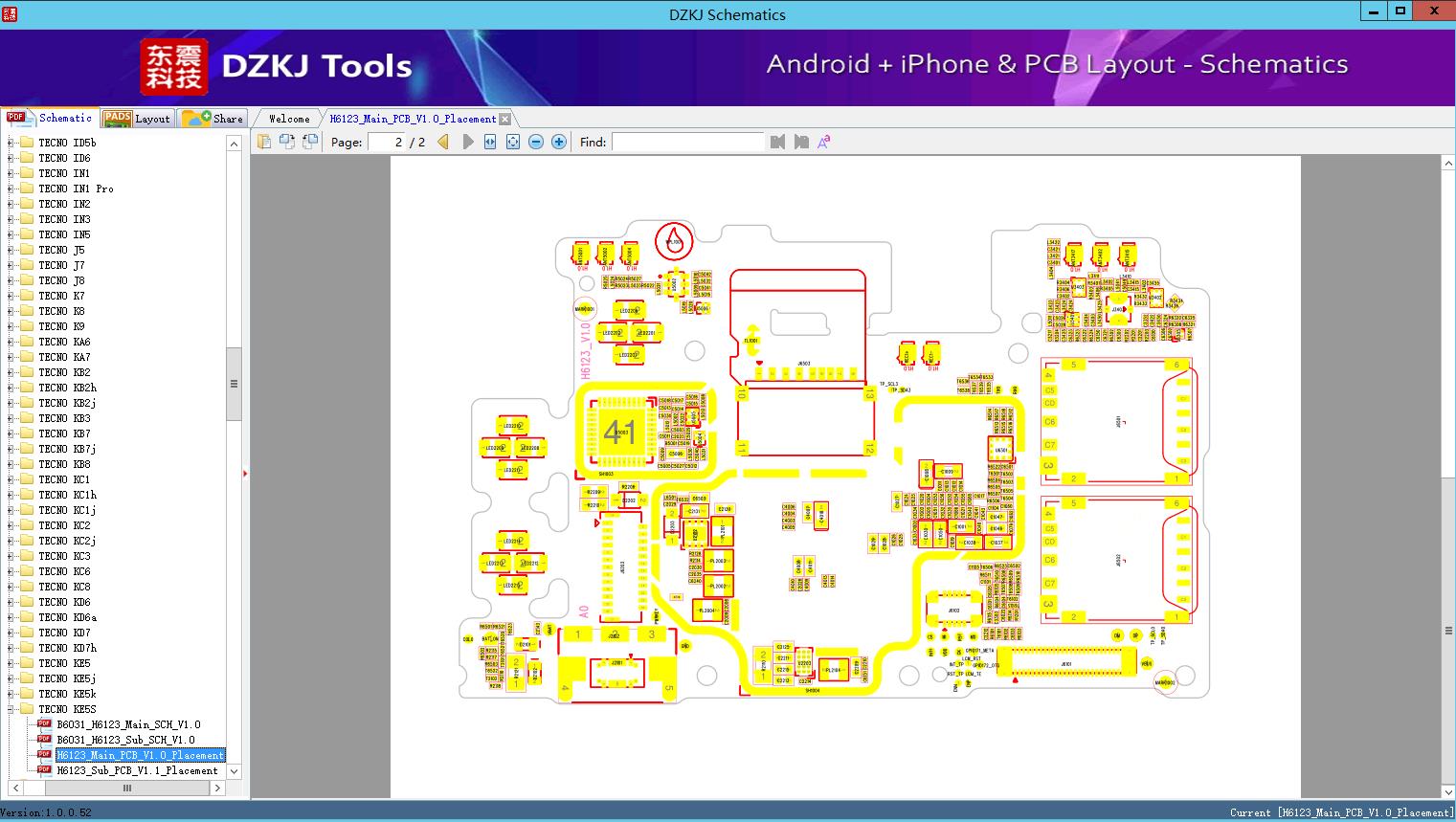Click the match-case Aa find icon
Viewport: 1456px width, 822px height.
point(823,142)
